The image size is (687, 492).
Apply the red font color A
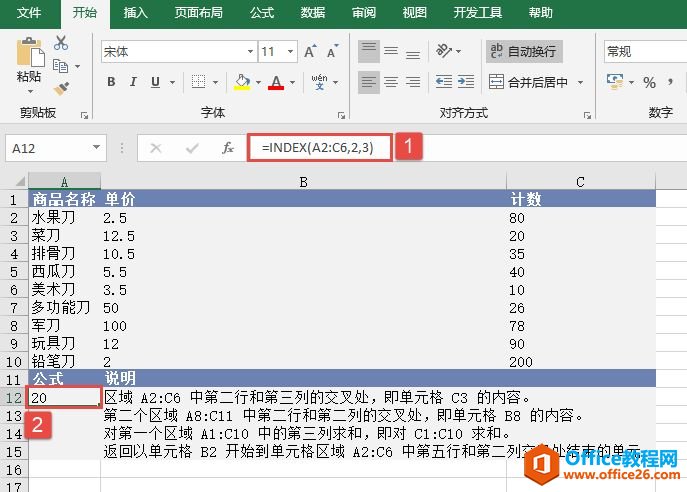tap(276, 82)
